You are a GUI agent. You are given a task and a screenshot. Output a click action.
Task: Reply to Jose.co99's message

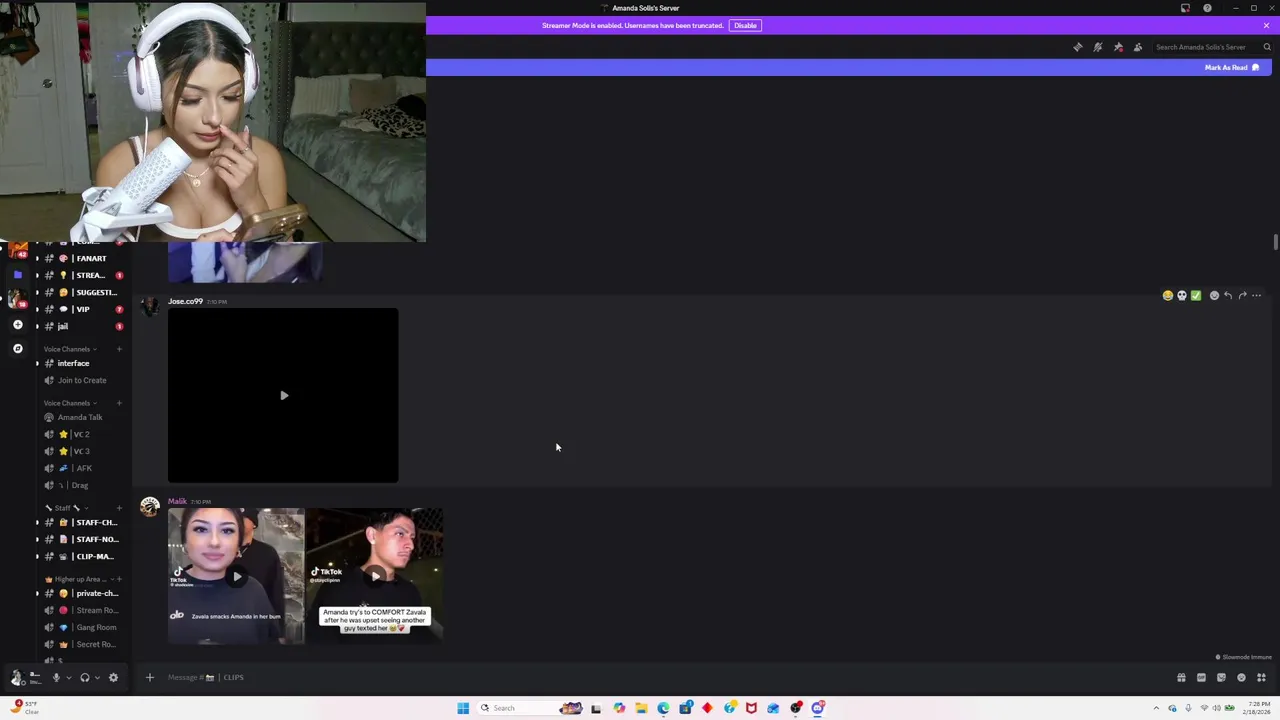[1228, 295]
